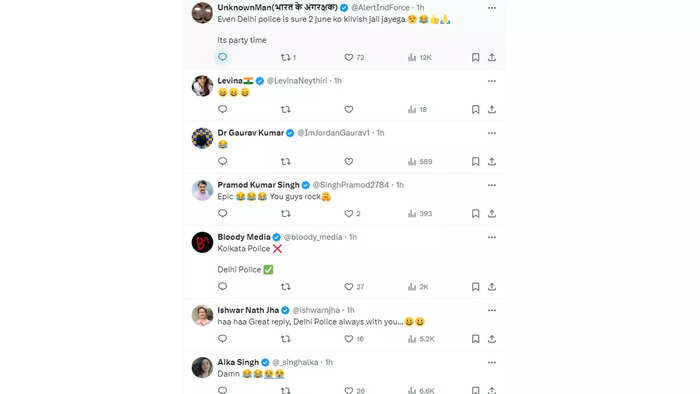
Task: Open Dr Gaurav Kumar's profile name
Action: 250,133
